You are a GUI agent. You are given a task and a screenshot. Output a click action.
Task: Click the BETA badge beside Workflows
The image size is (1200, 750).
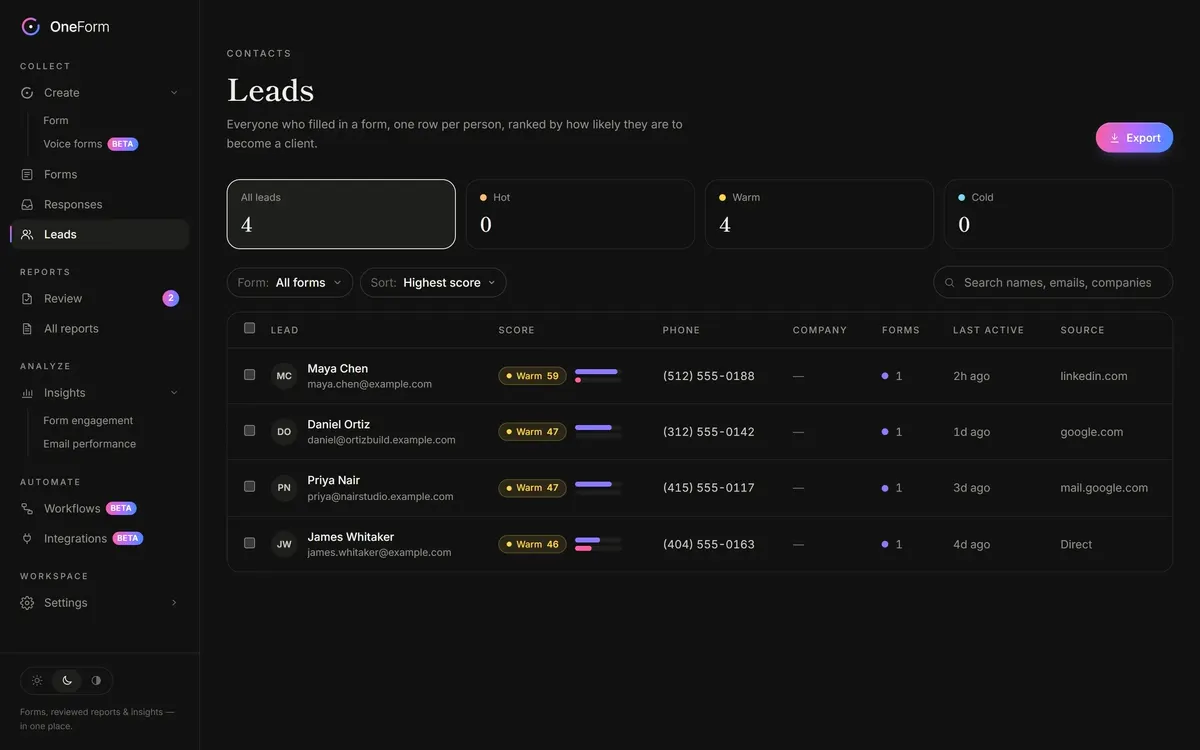[x=121, y=508]
